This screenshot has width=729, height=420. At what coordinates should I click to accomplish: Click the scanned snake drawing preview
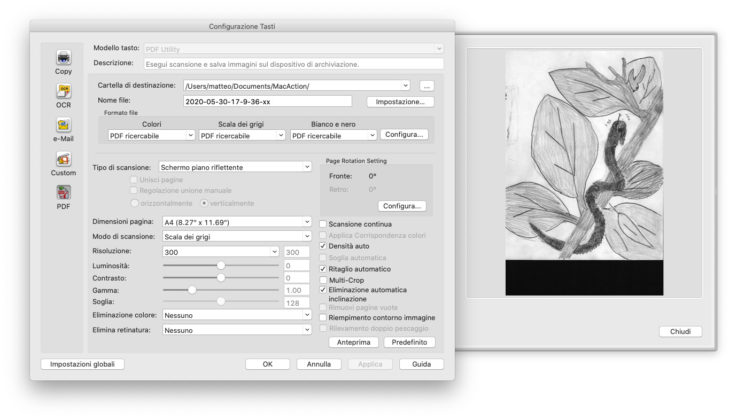coord(584,173)
